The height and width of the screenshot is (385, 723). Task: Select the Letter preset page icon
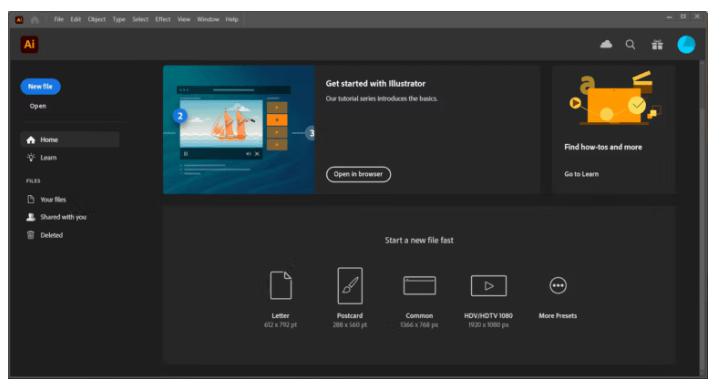pos(281,285)
